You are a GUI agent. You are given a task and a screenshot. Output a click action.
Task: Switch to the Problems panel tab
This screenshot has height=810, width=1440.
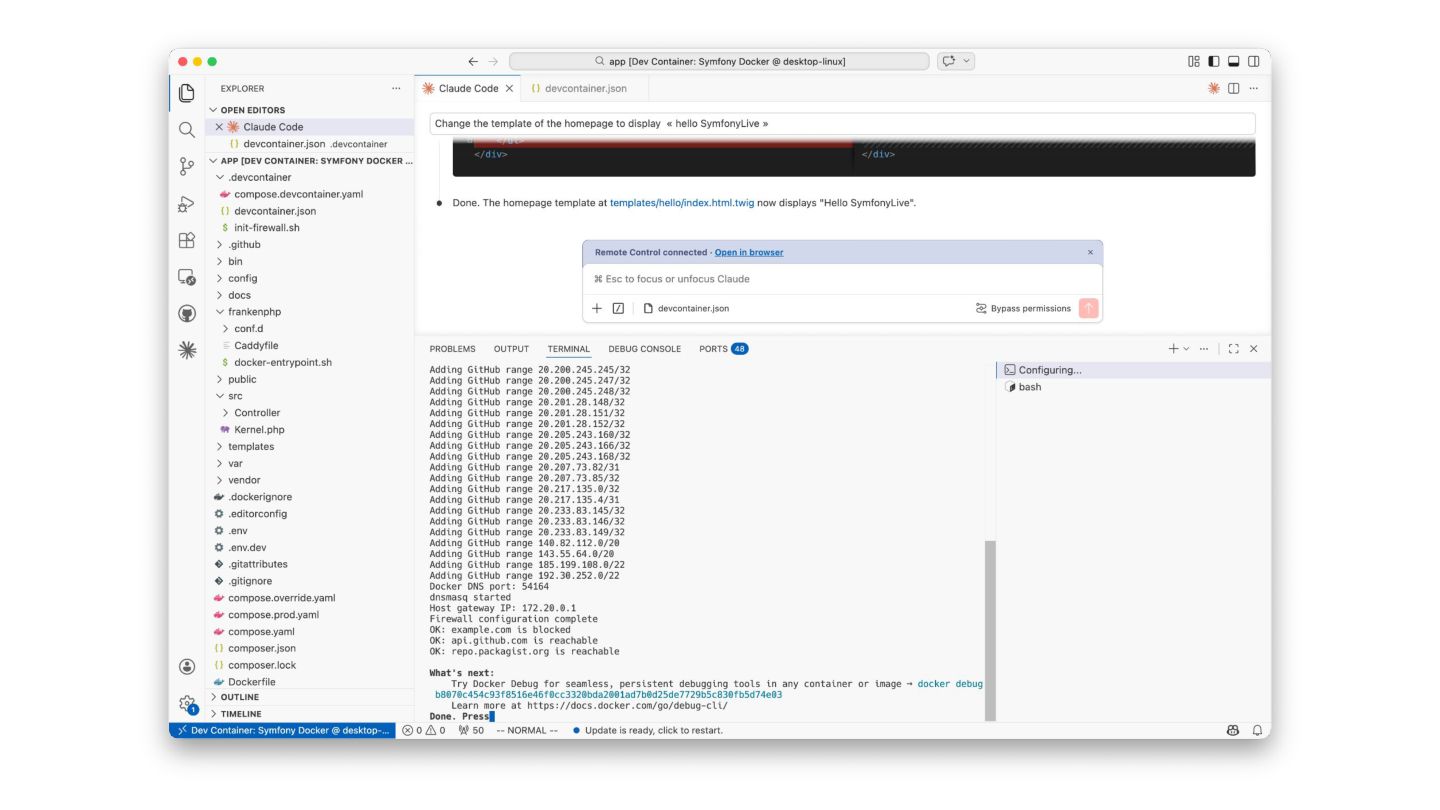pyautogui.click(x=452, y=349)
